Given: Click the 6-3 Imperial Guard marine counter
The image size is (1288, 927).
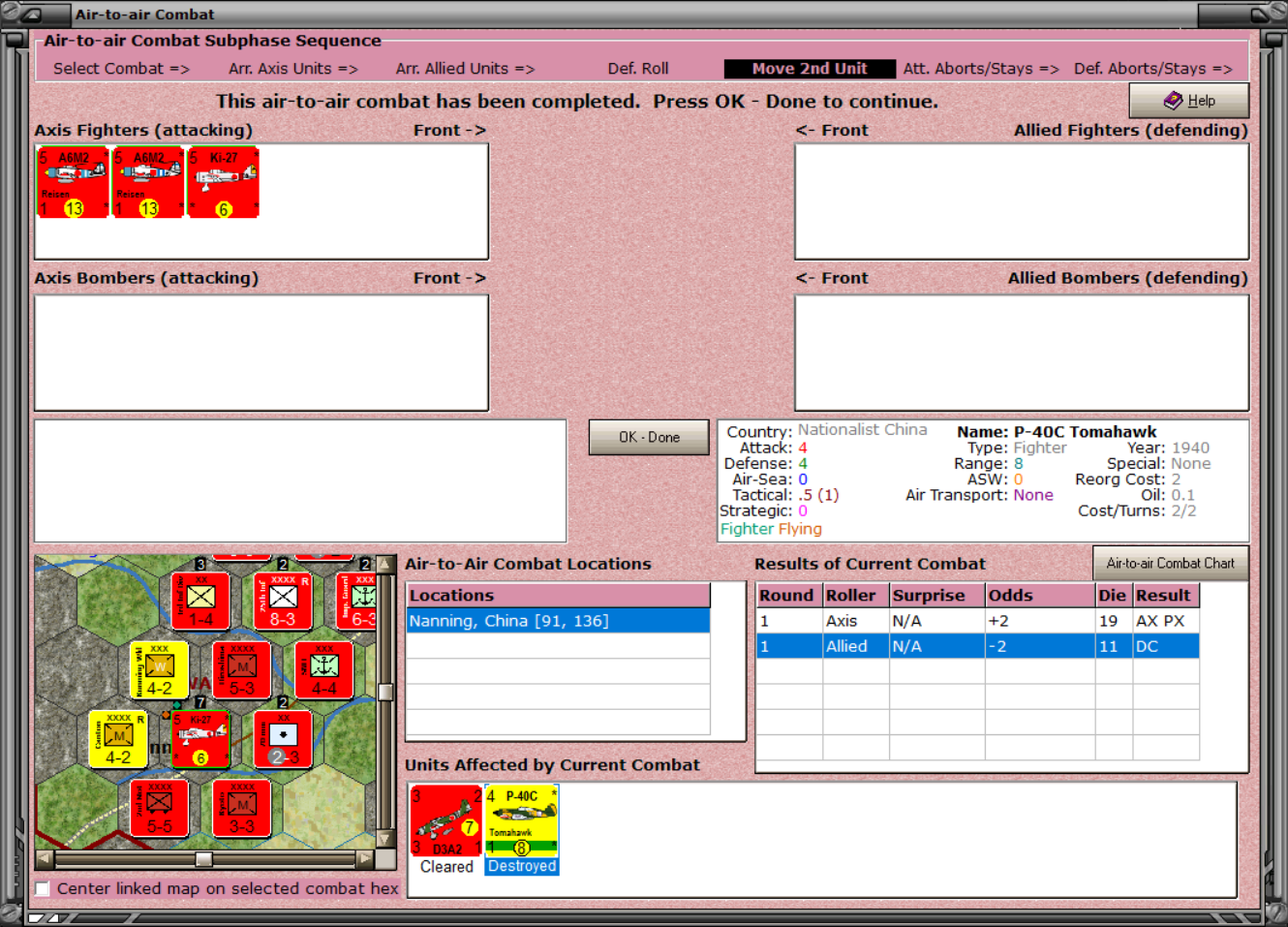Looking at the screenshot, I should point(357,602).
